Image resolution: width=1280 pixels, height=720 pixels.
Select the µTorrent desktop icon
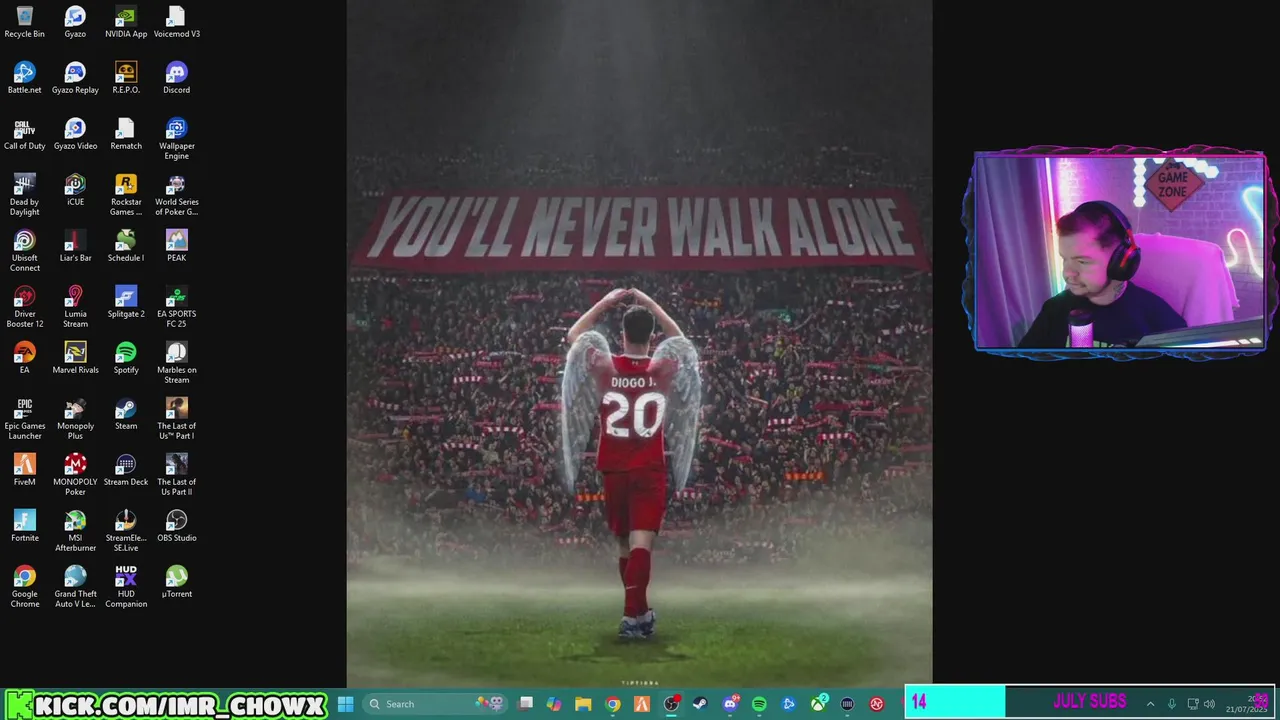(x=176, y=582)
